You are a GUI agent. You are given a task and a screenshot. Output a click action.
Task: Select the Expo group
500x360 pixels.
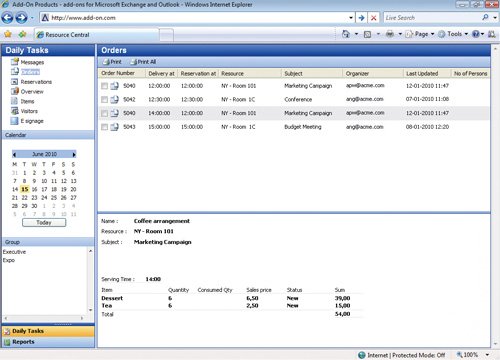click(9, 260)
